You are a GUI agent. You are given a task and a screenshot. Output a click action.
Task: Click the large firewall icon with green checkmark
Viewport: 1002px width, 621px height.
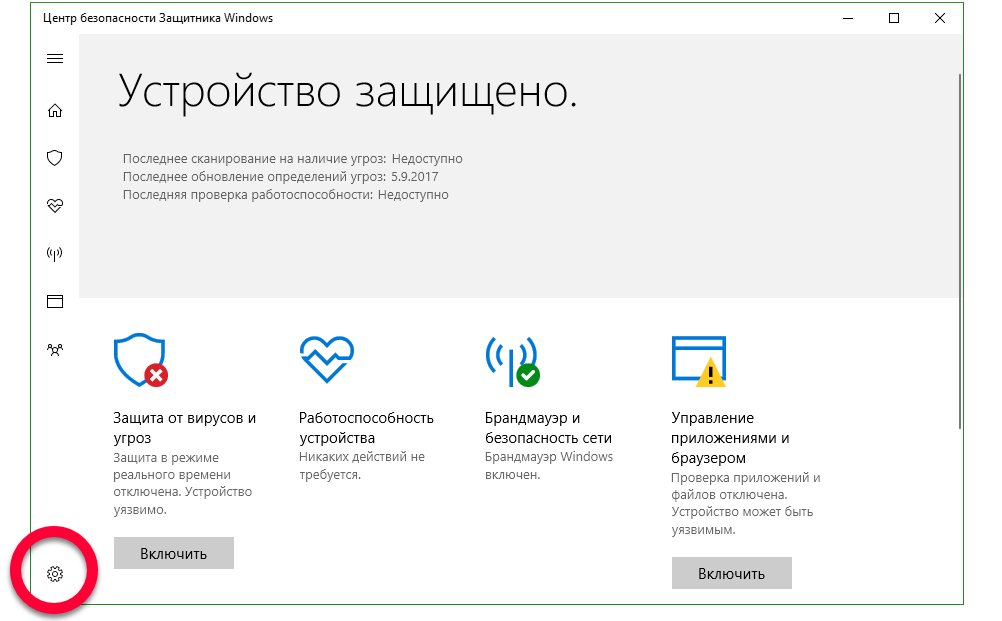point(511,360)
